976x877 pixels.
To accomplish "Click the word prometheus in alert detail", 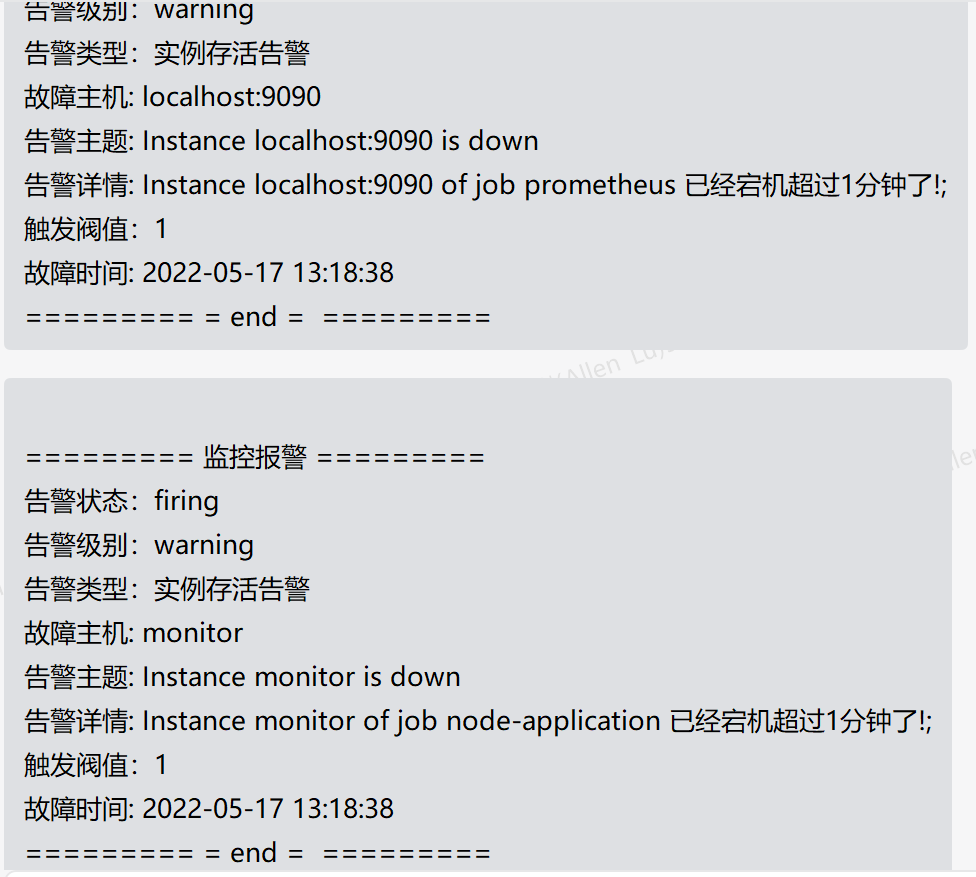I will (x=600, y=186).
